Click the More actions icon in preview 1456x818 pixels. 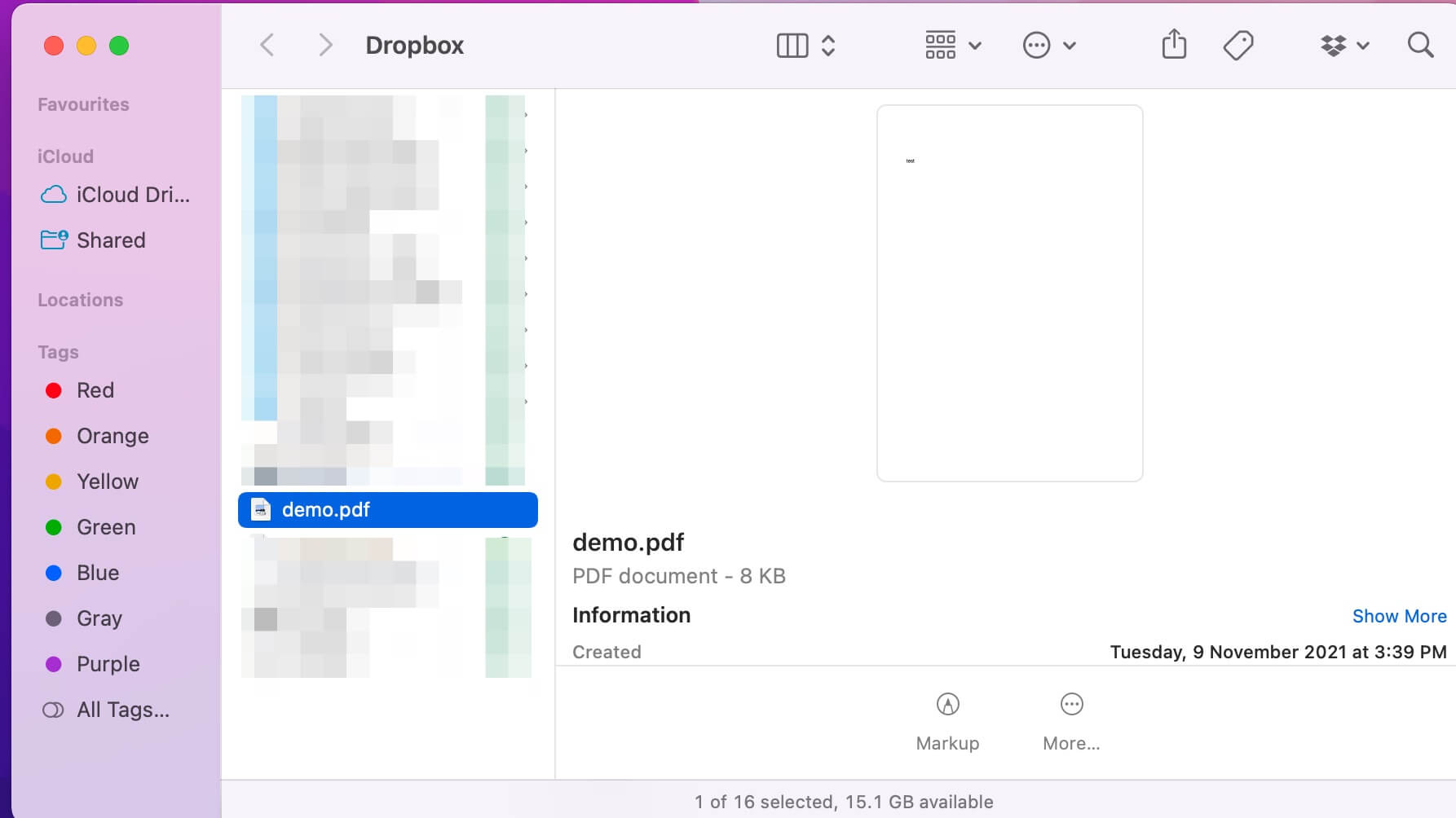(x=1071, y=705)
